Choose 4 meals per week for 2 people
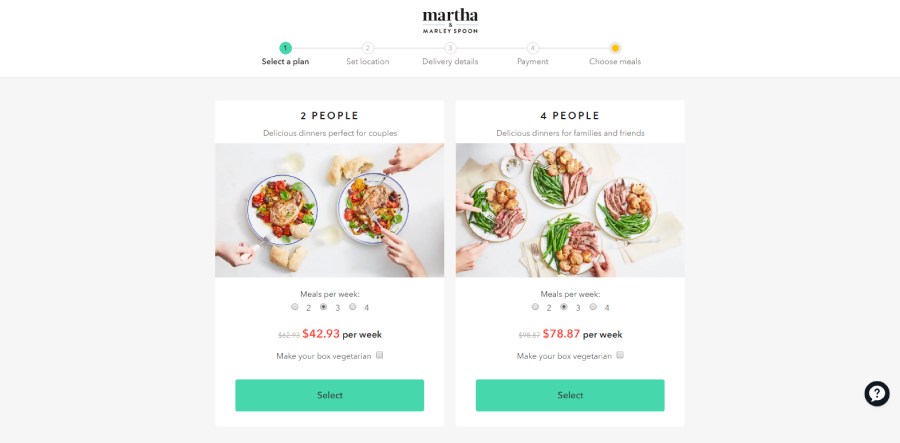This screenshot has height=443, width=900. (x=352, y=306)
